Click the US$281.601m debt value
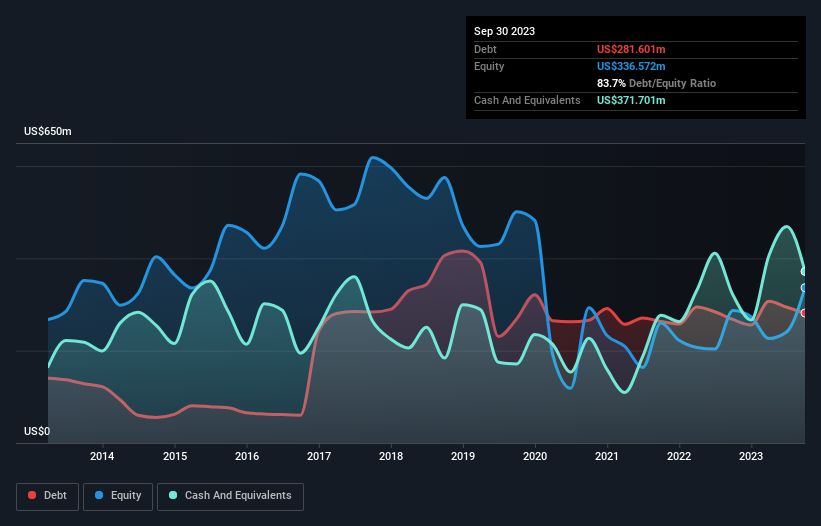Image resolution: width=821 pixels, height=526 pixels. click(x=631, y=49)
